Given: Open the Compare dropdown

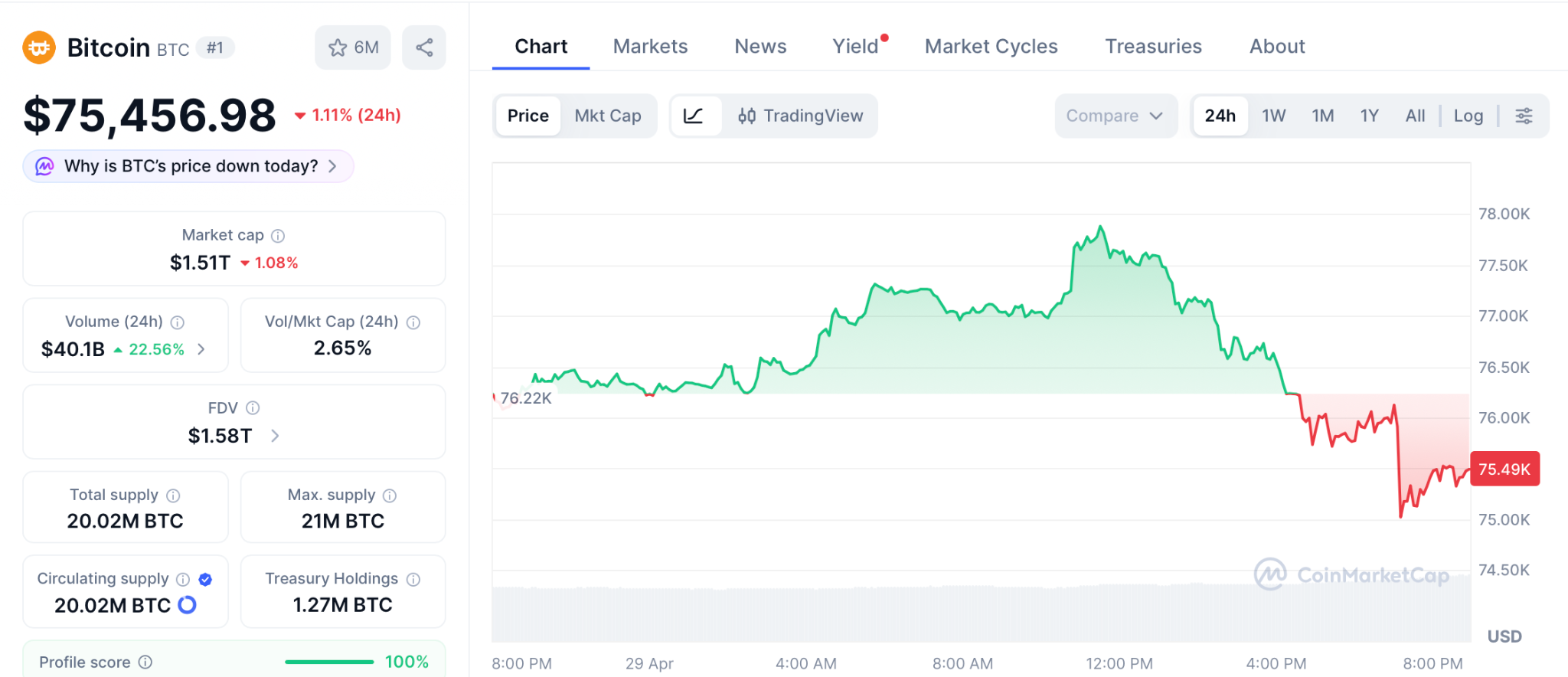Looking at the screenshot, I should pyautogui.click(x=1114, y=116).
